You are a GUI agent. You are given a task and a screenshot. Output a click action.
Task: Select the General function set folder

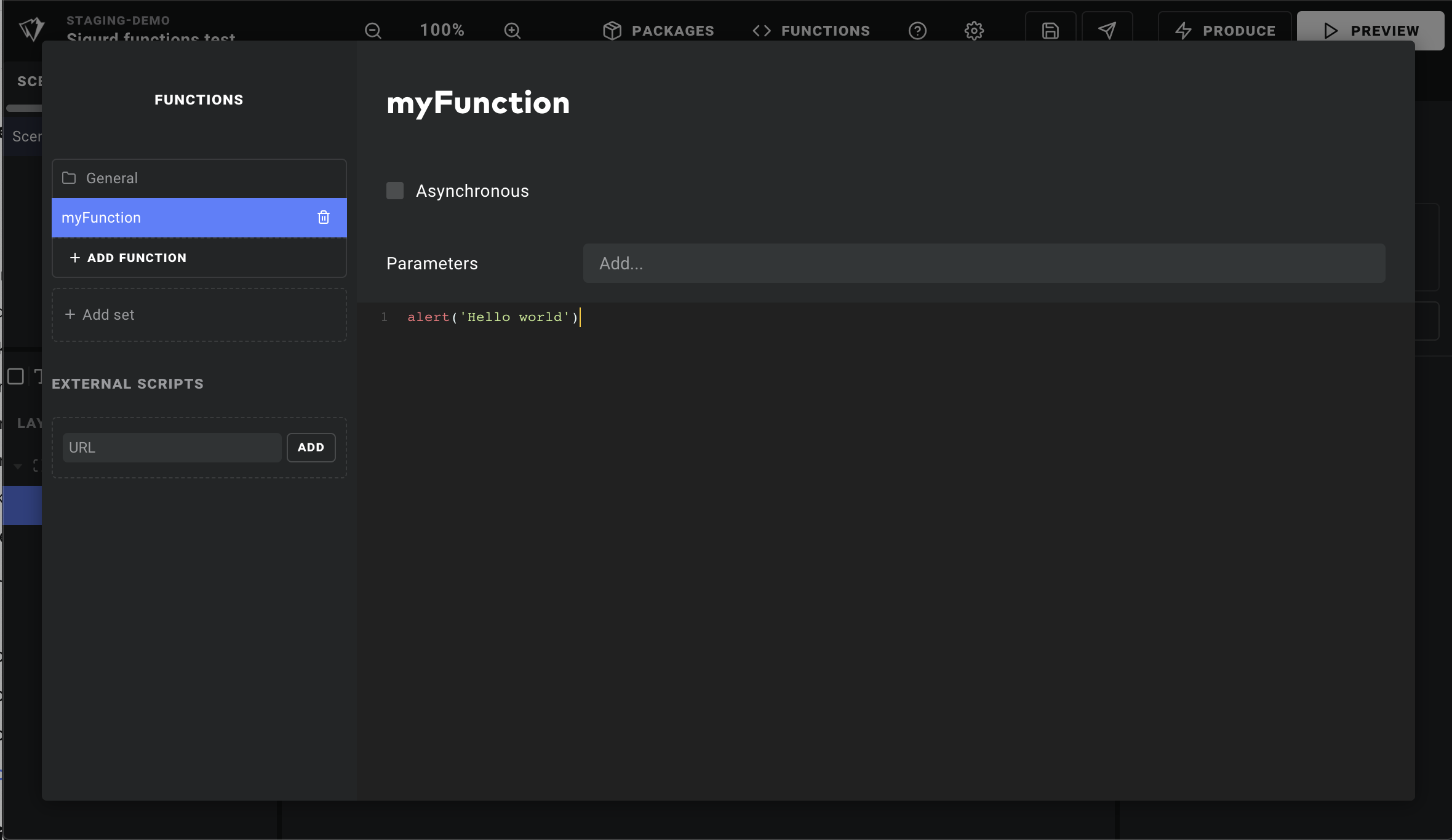tap(199, 178)
